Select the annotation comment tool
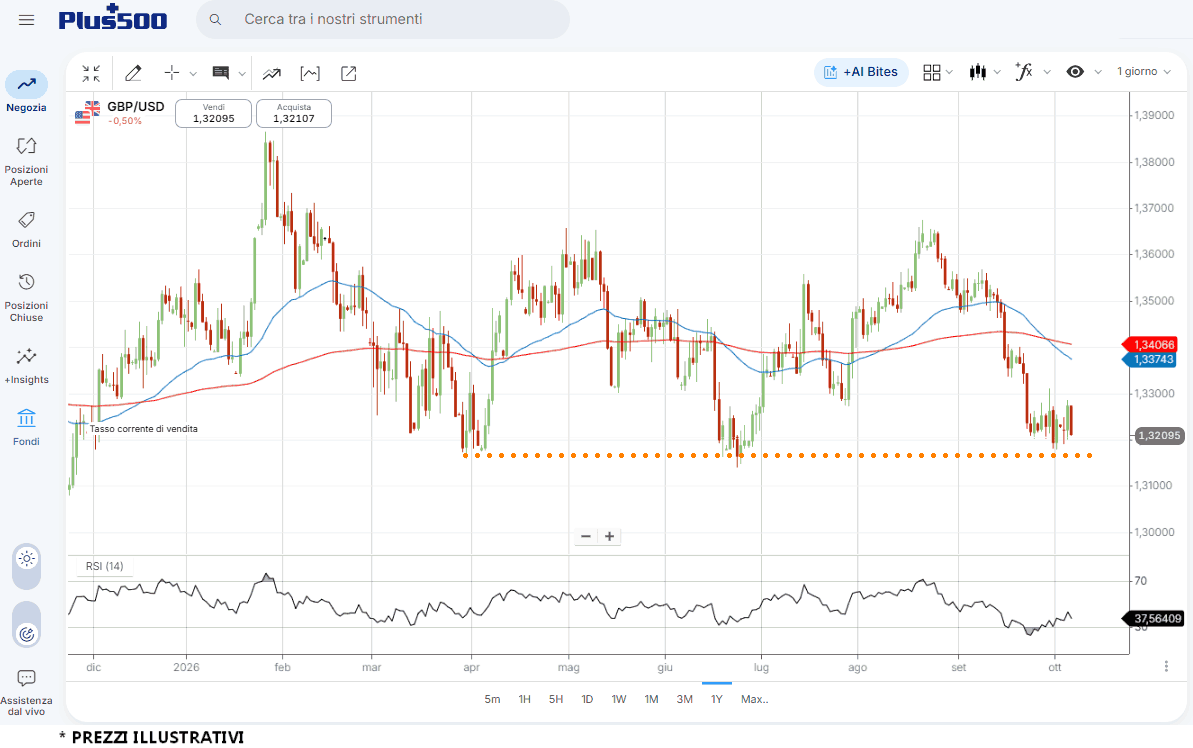Image resolution: width=1193 pixels, height=748 pixels. click(x=221, y=73)
